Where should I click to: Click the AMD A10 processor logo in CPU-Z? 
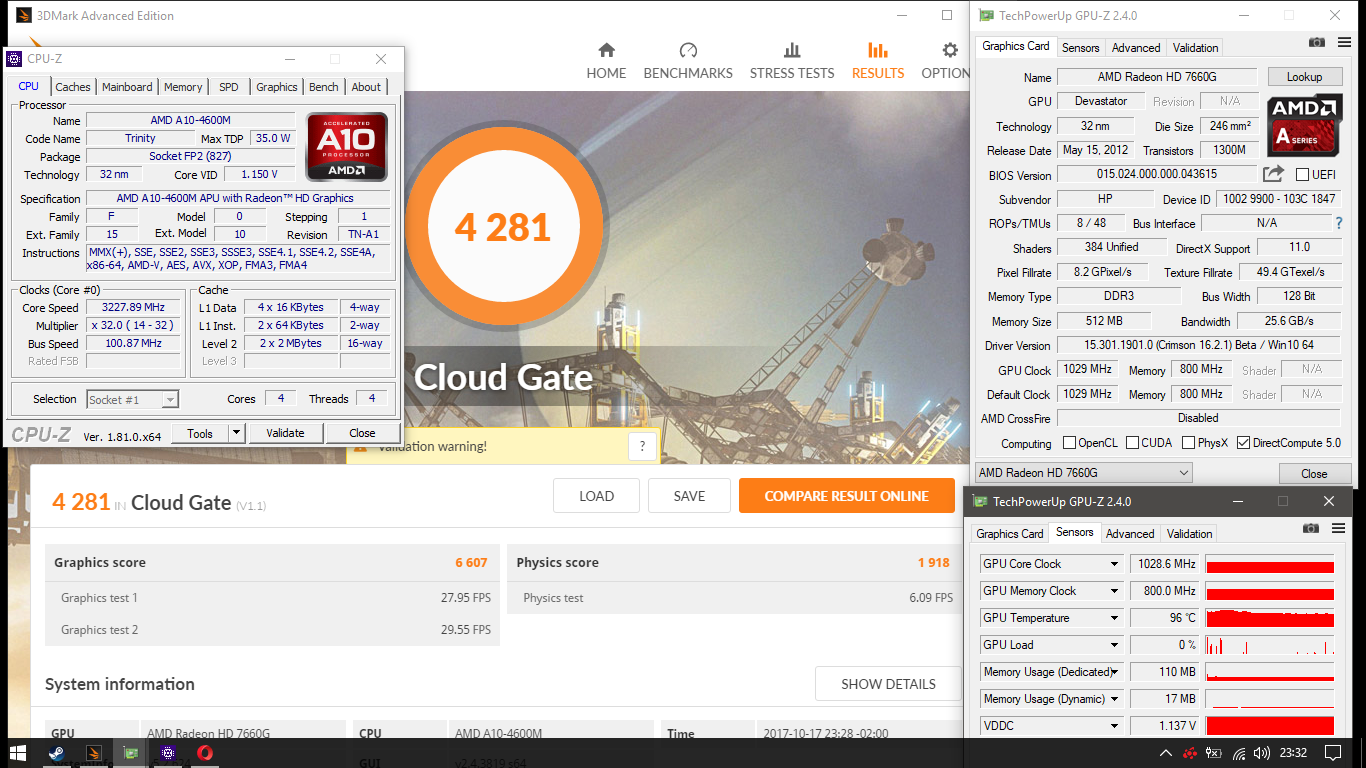(x=346, y=146)
